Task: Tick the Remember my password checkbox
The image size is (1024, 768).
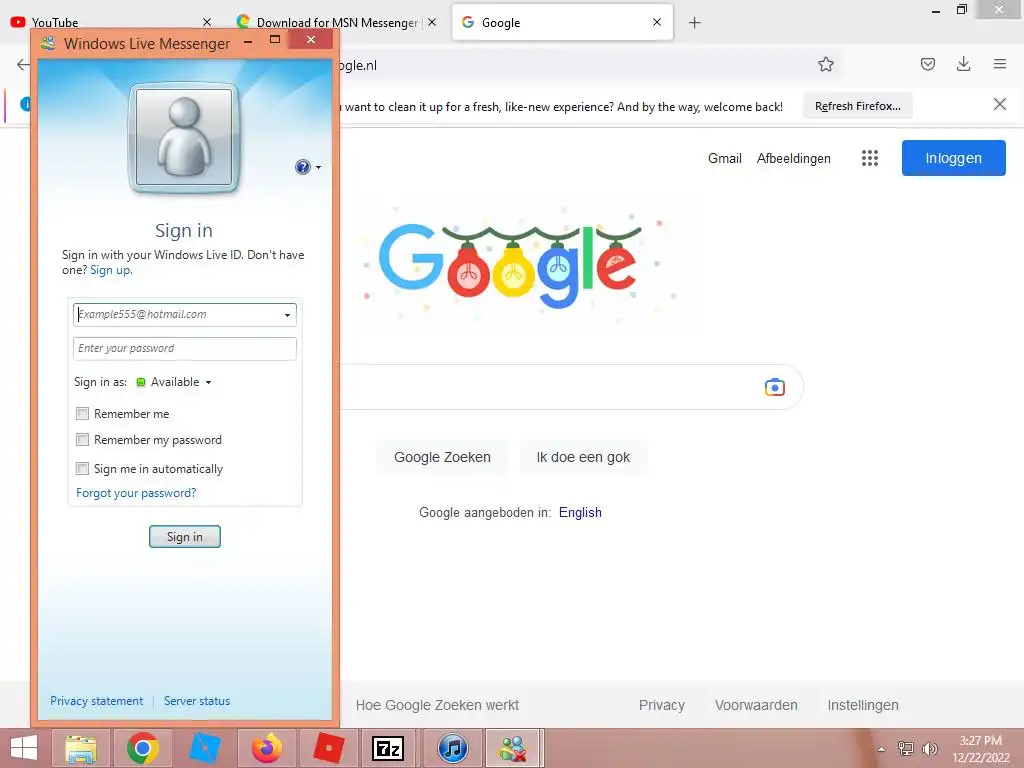Action: pos(82,440)
